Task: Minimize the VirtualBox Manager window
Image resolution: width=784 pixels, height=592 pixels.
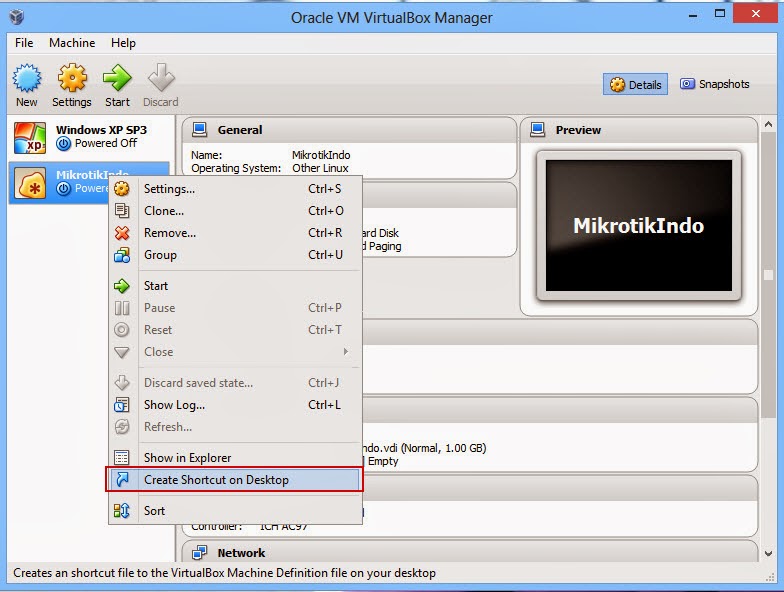Action: (692, 16)
